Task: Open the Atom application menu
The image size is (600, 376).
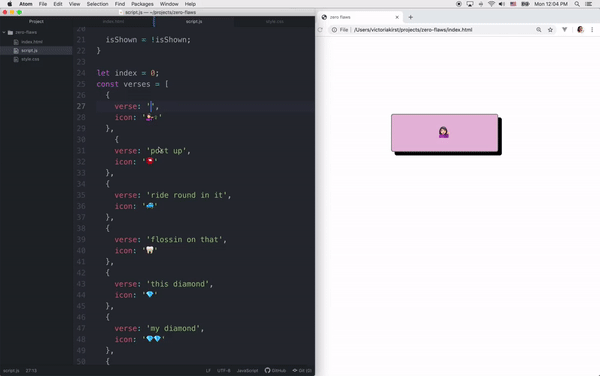Action: tap(26, 4)
